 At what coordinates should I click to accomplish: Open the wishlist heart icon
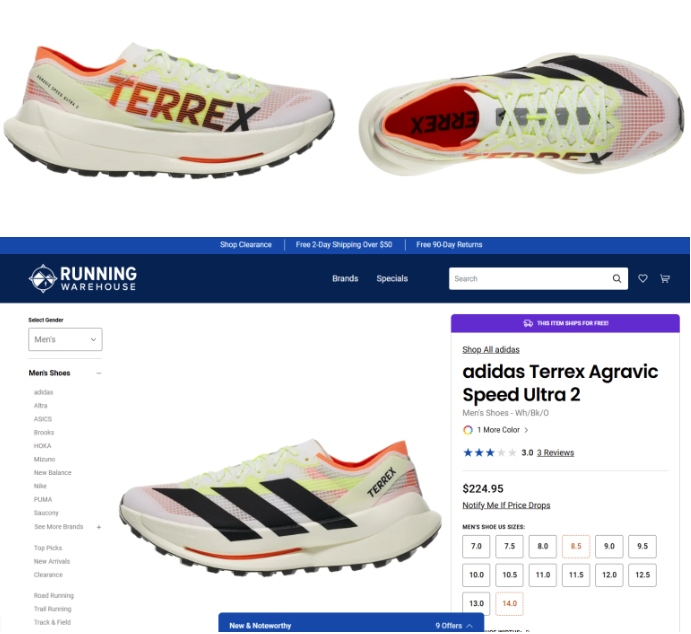(643, 278)
